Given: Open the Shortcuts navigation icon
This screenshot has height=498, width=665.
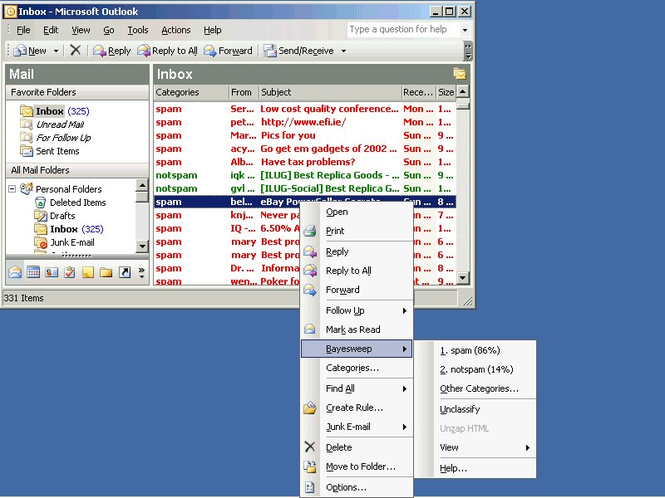Looking at the screenshot, I should 124,272.
